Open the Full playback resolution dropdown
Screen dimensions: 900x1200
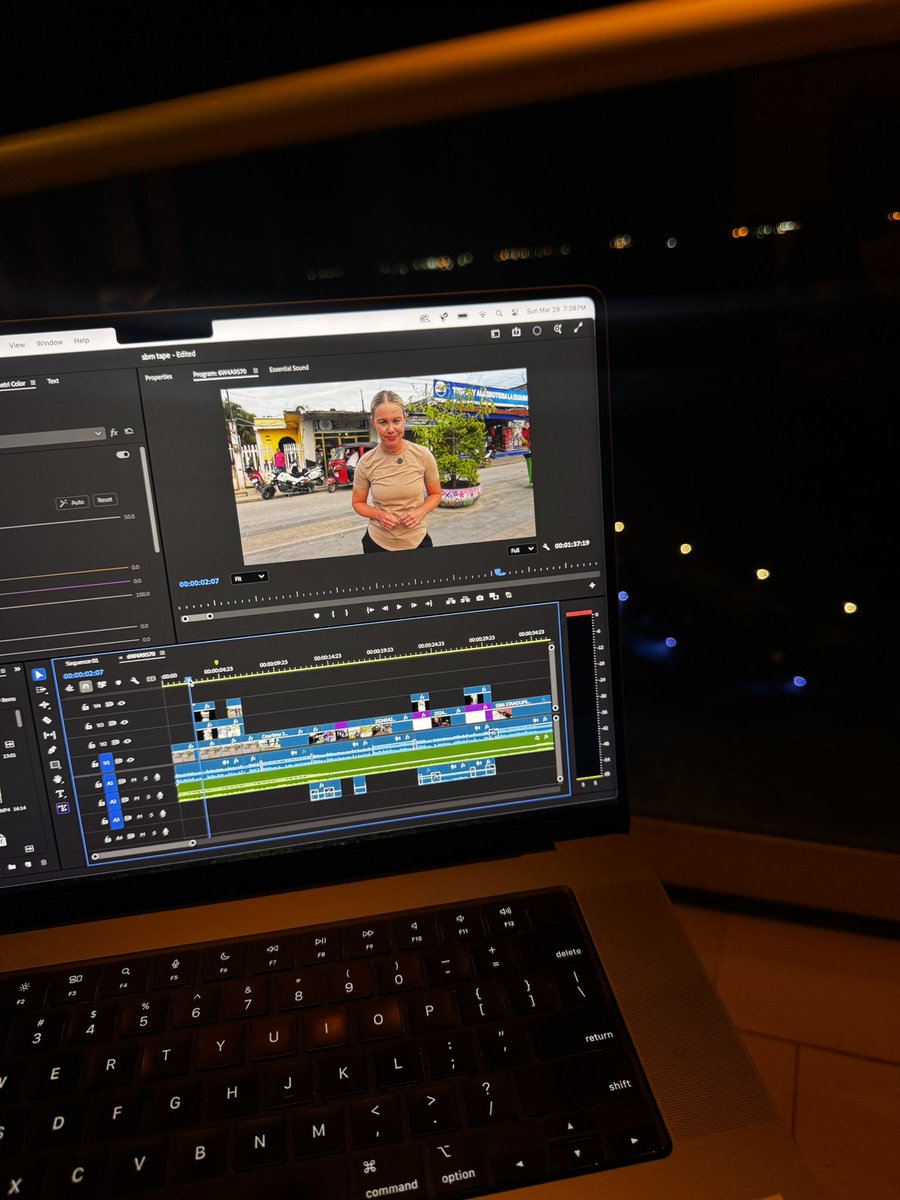522,549
